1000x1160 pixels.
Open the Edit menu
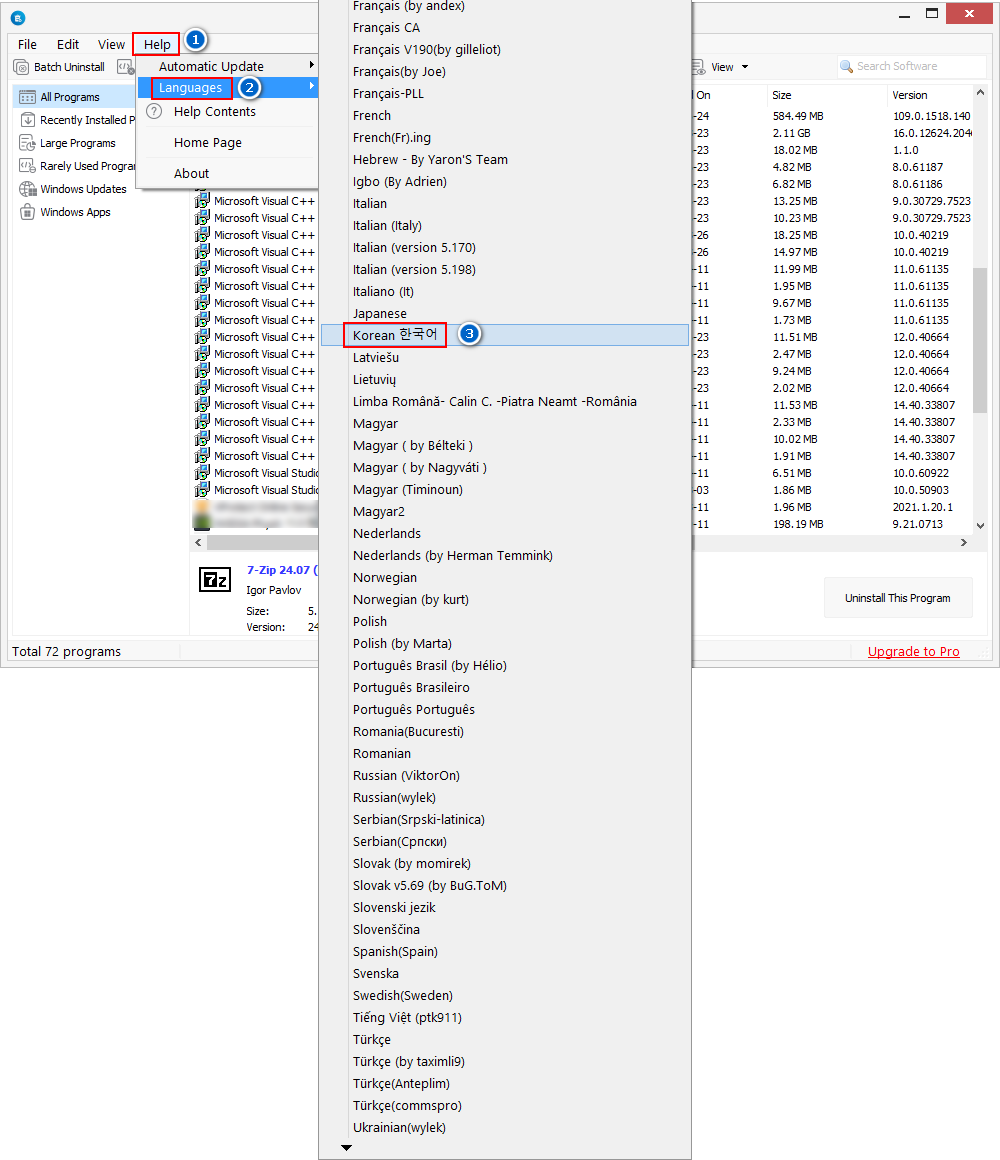coord(68,44)
